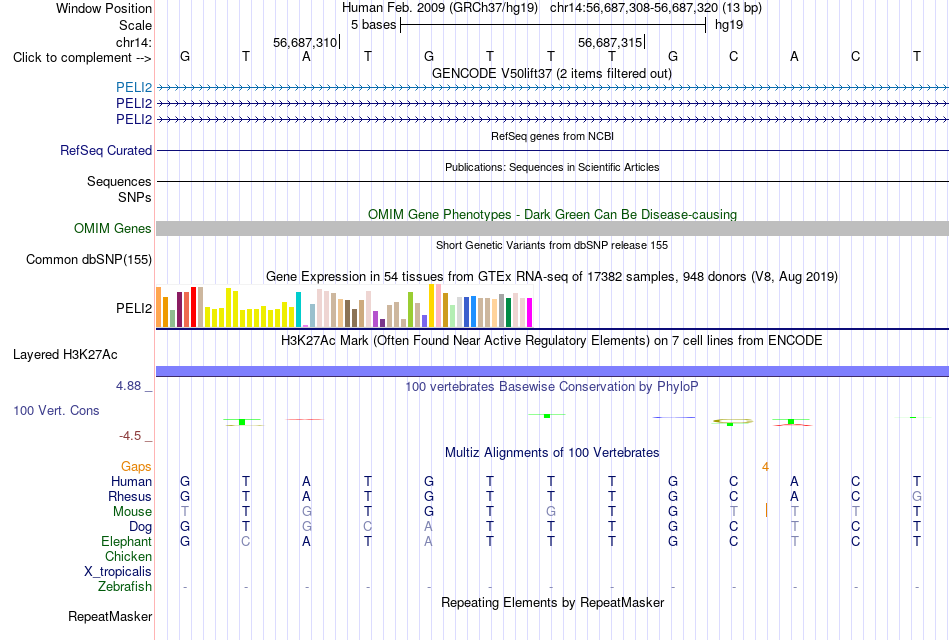Click the gray OMIM Genes bar

552,228
